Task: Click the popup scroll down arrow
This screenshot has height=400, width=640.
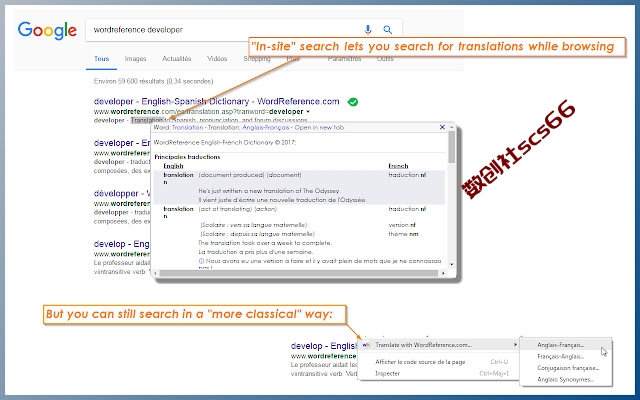Action: click(x=451, y=264)
